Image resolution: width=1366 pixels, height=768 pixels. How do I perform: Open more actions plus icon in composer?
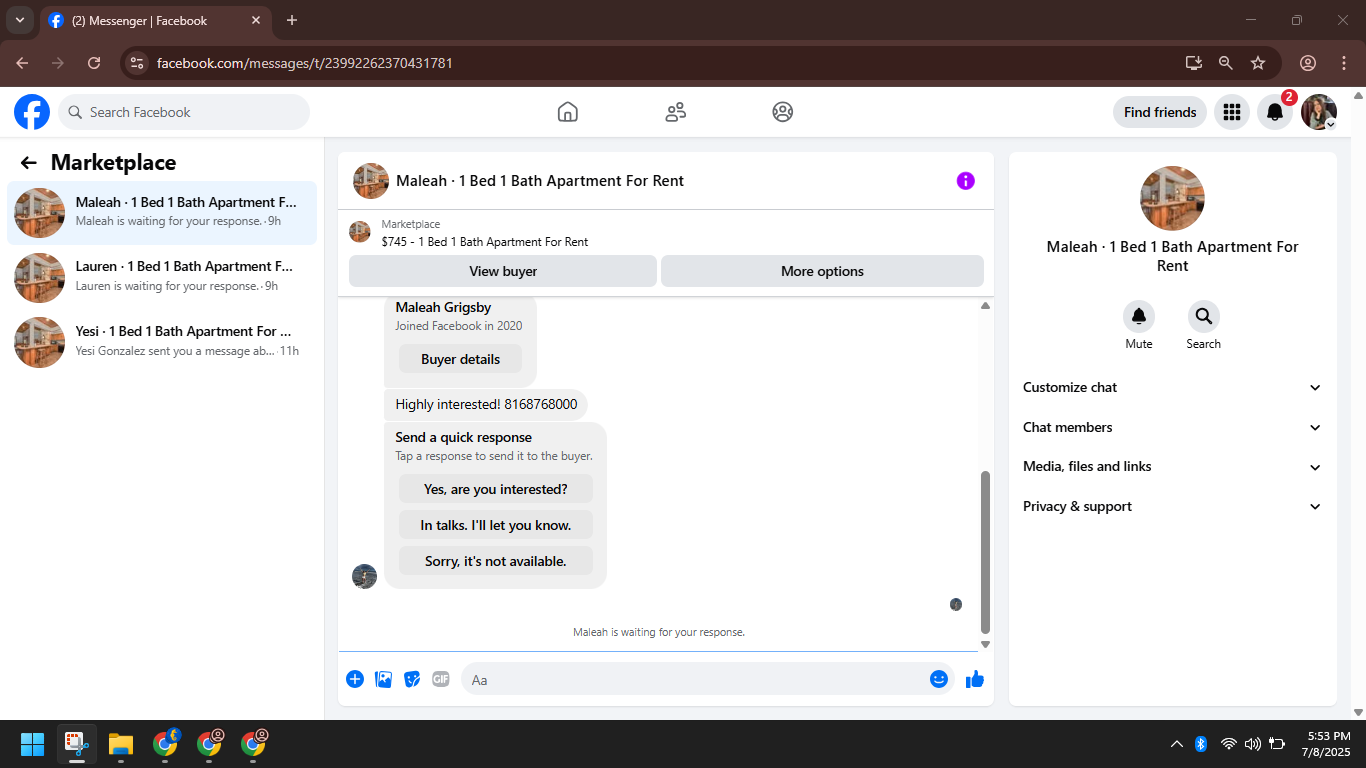(x=355, y=679)
